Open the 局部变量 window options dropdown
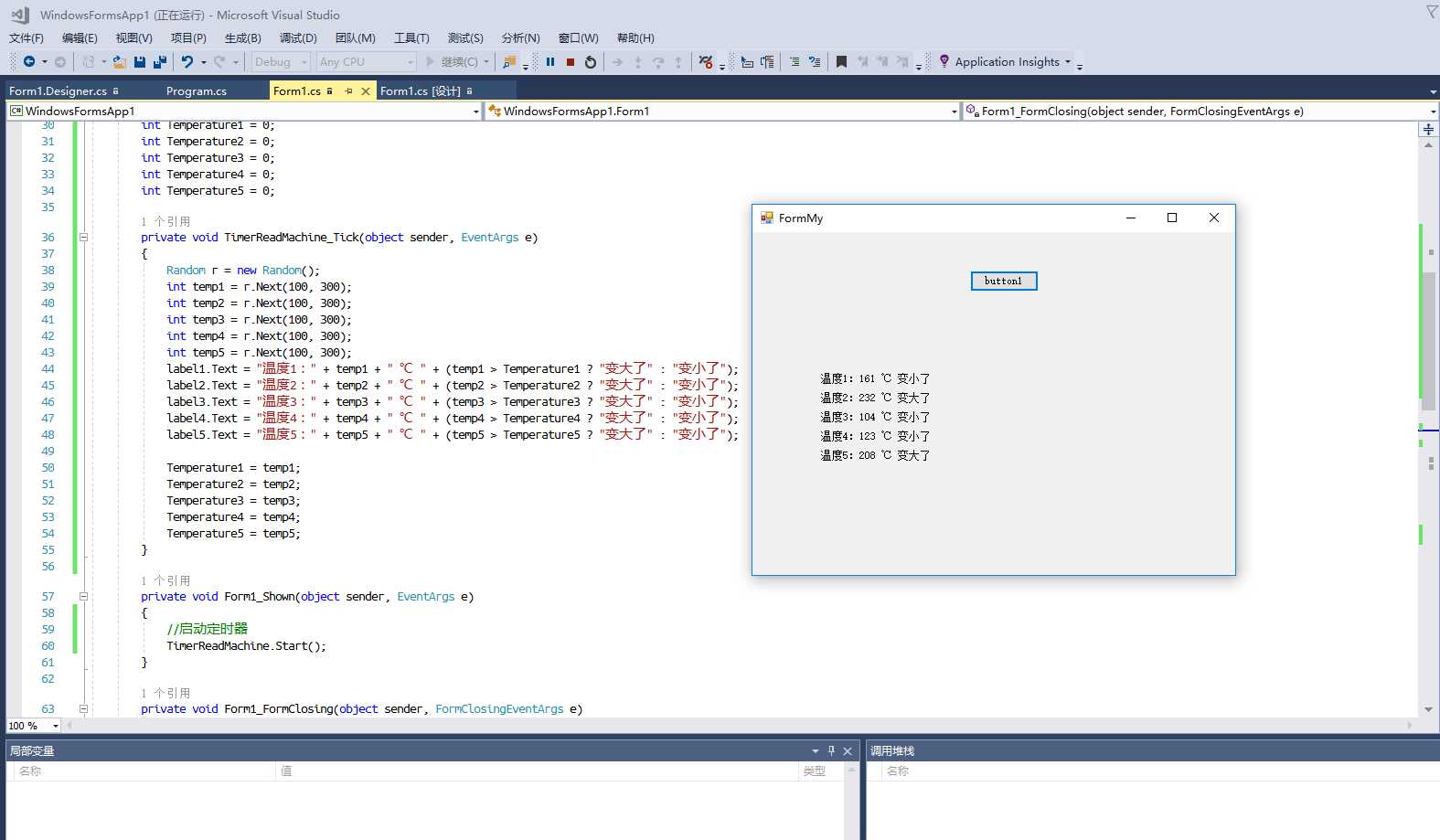This screenshot has height=840, width=1440. 815,750
